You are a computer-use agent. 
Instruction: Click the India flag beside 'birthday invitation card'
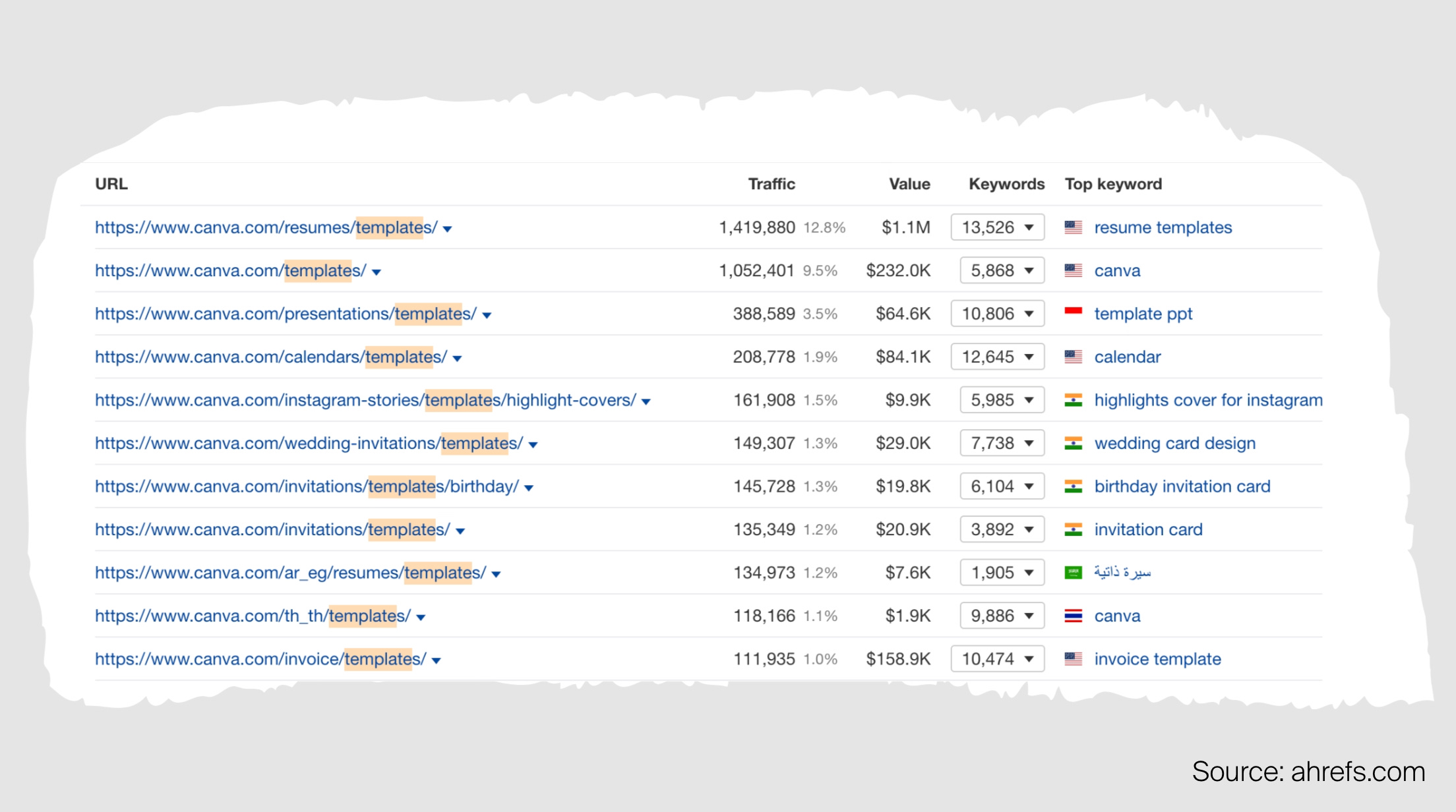coord(1074,486)
